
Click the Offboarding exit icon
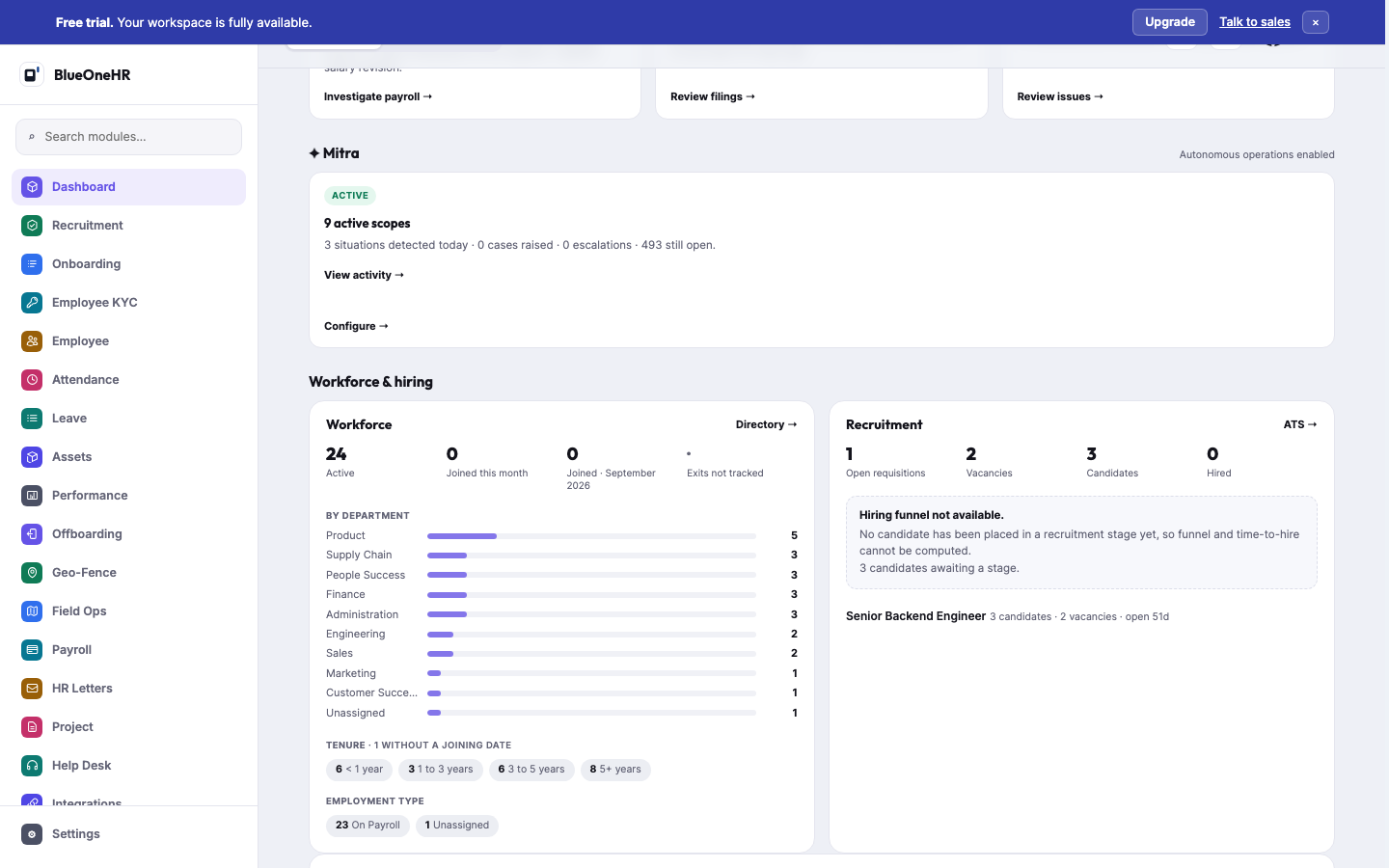[x=32, y=534]
